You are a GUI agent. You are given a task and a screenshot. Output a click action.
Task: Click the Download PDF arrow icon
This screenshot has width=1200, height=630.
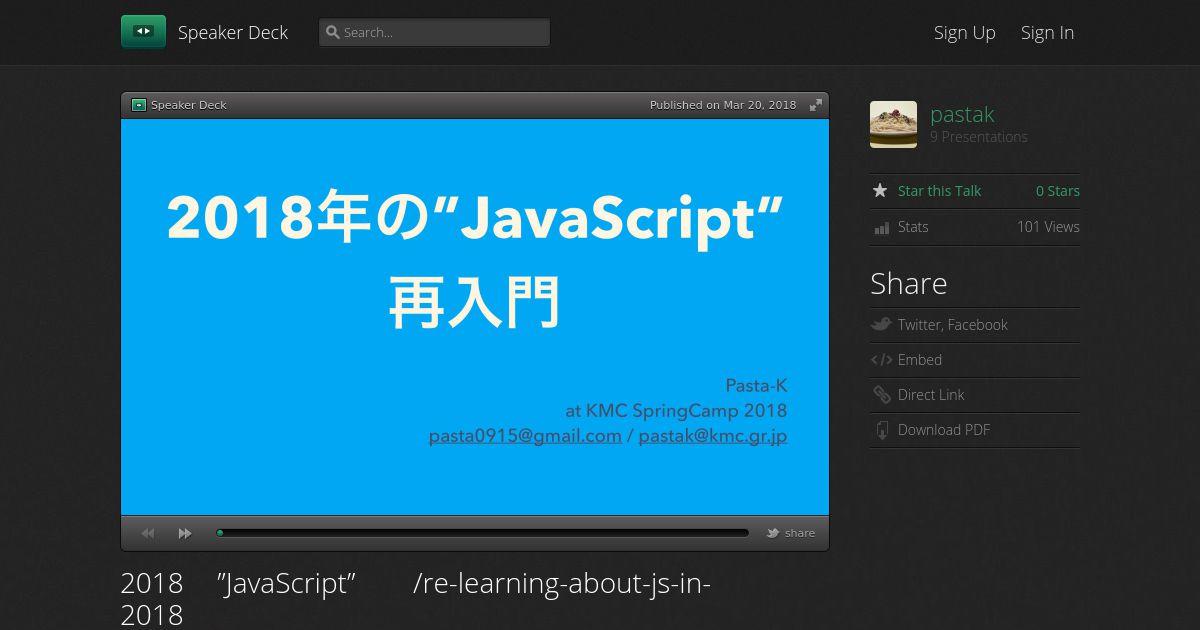pyautogui.click(x=881, y=430)
